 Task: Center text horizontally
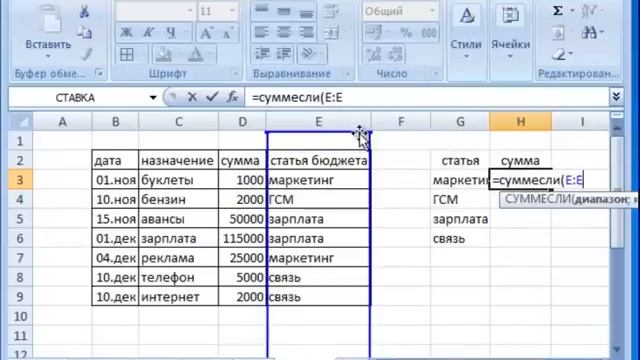point(284,33)
